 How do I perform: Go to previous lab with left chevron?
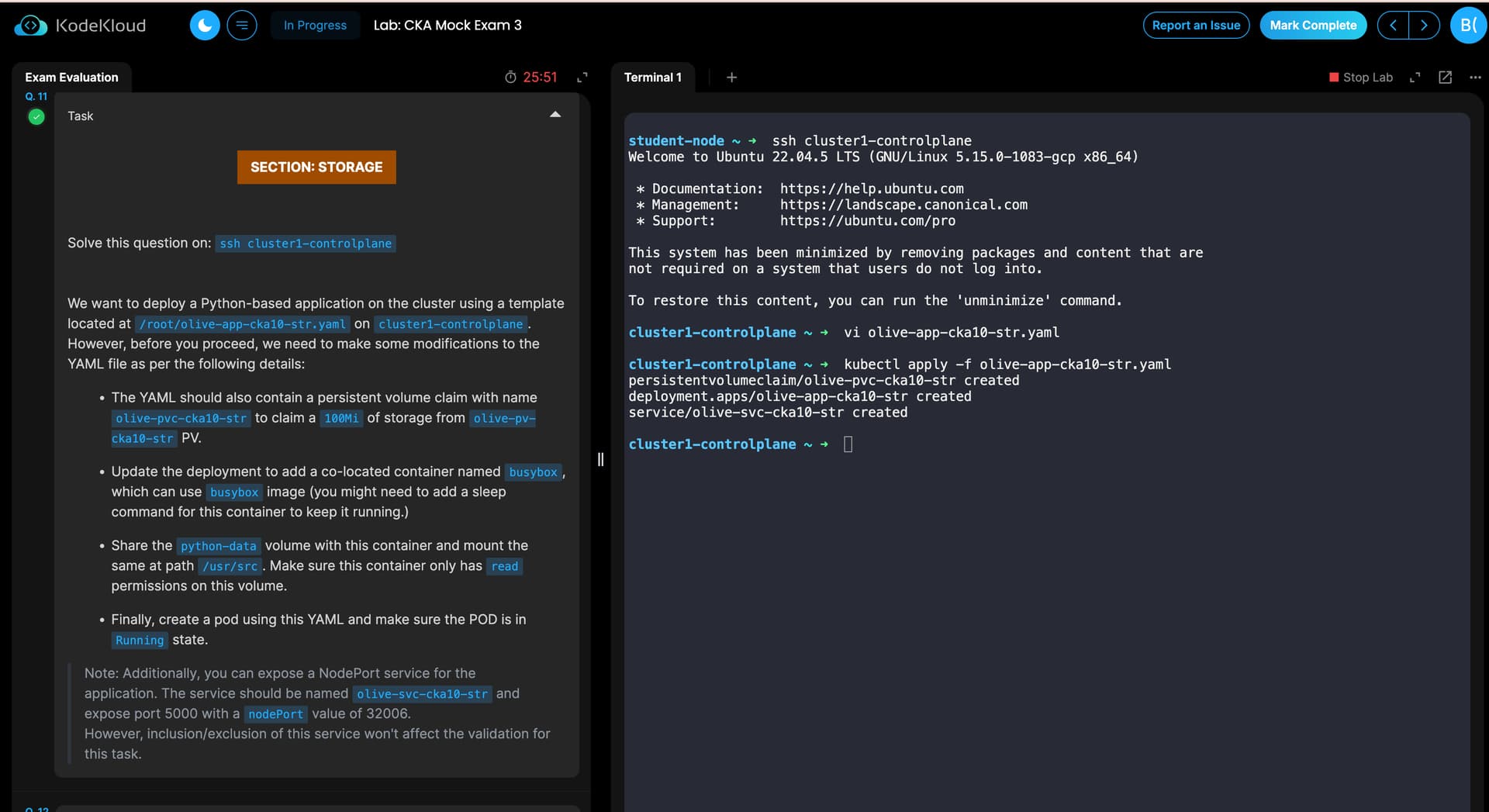[1393, 26]
